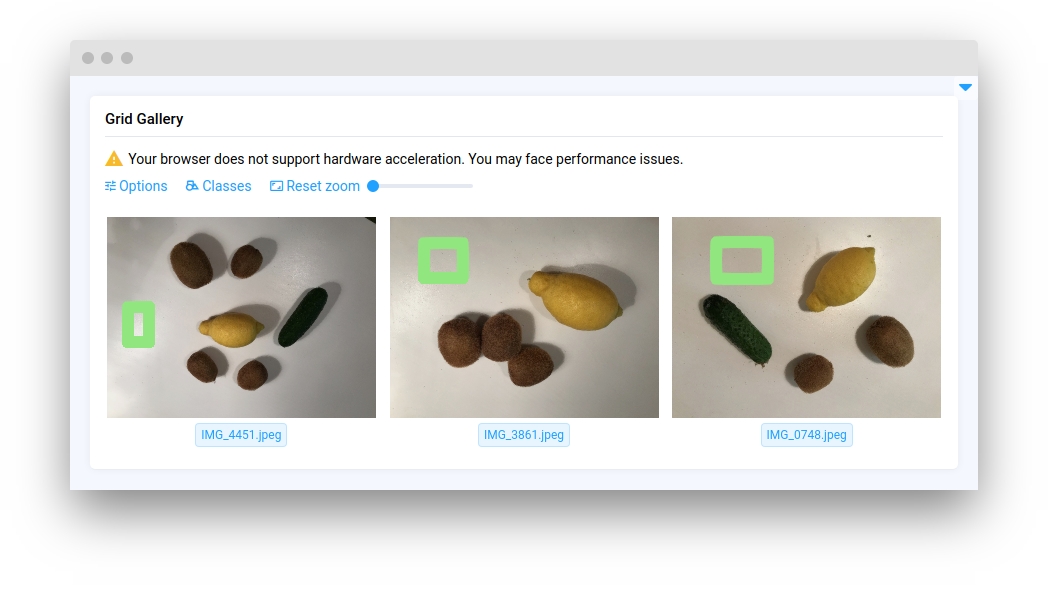The width and height of the screenshot is (1048, 590).
Task: Click the Classes text button
Action: (227, 186)
